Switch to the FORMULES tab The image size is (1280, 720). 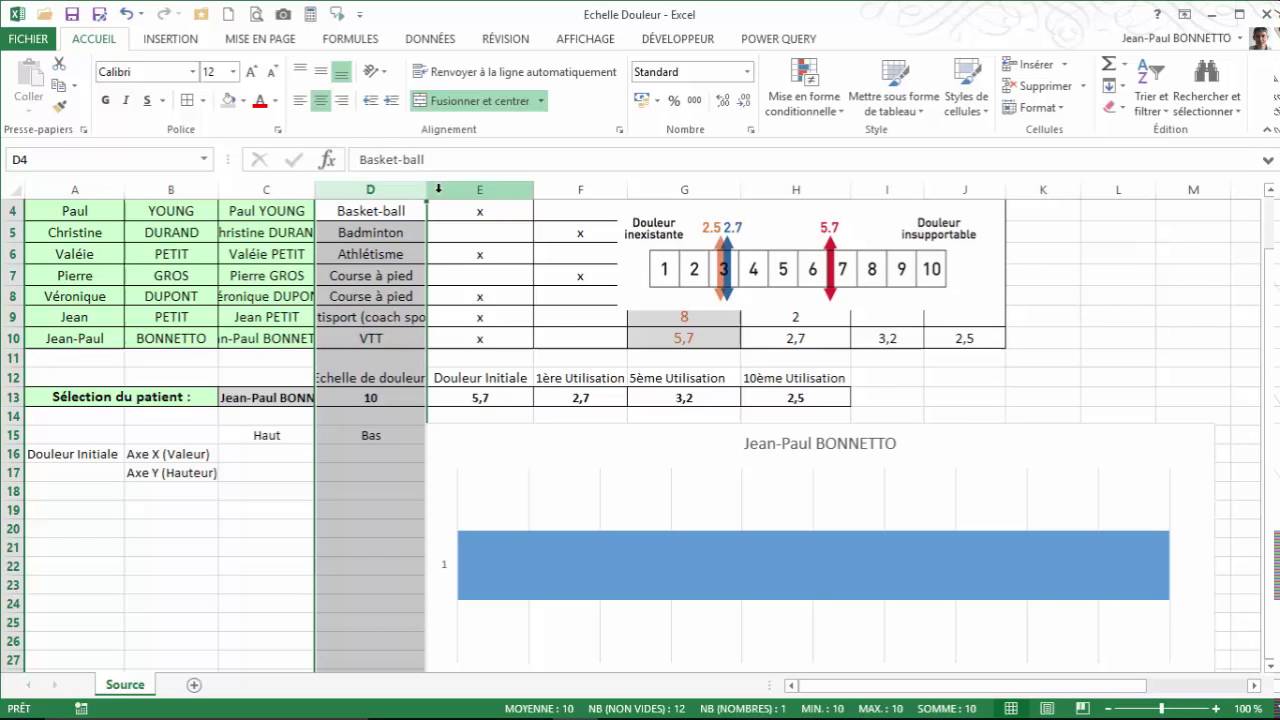coord(350,39)
